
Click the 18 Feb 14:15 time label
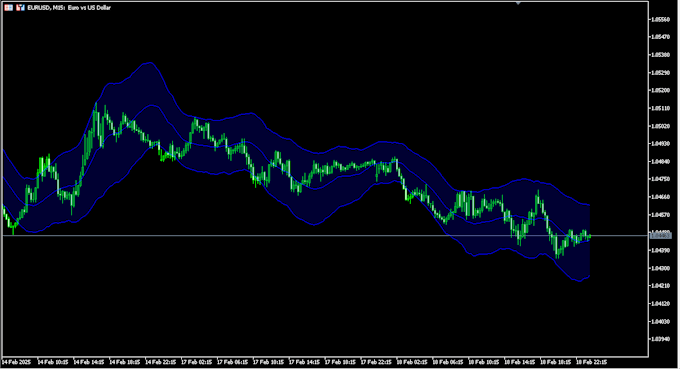(520, 362)
